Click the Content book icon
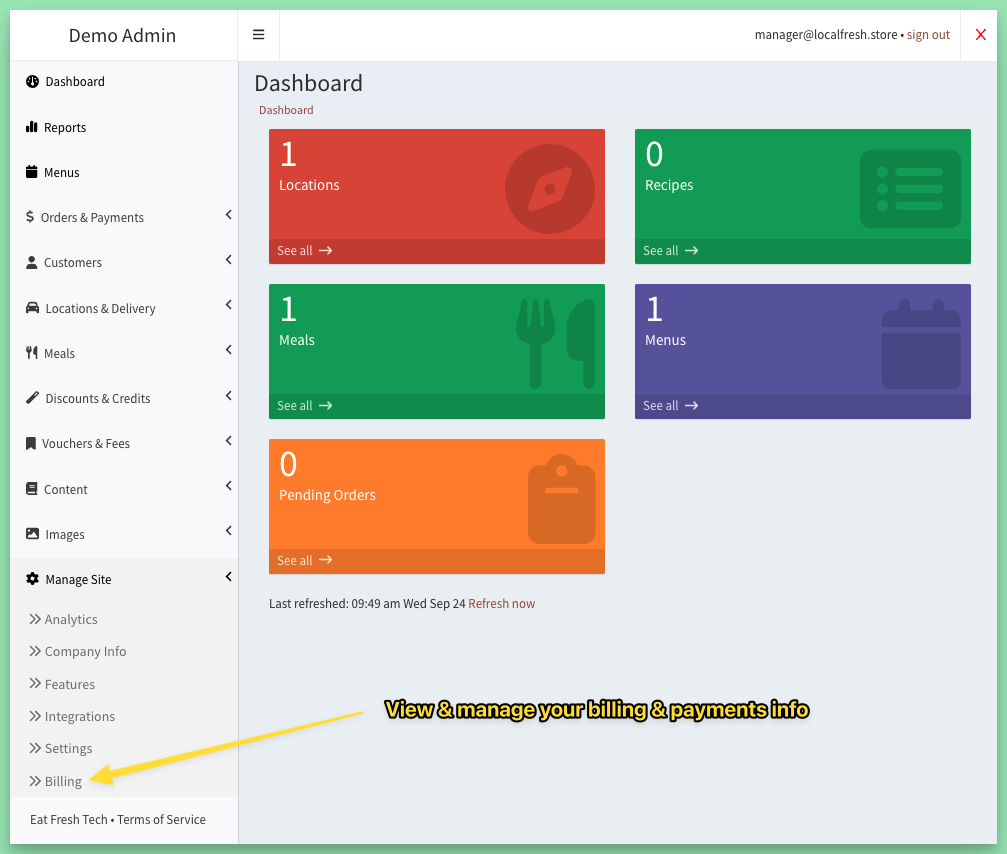This screenshot has height=854, width=1007. tap(31, 489)
